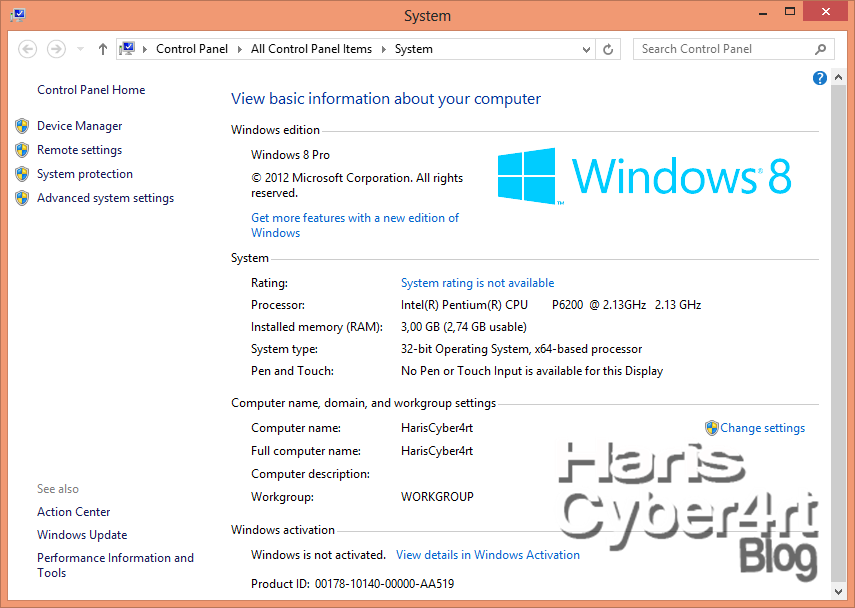Expand arrow after Control Panel breadcrumb
This screenshot has width=855, height=608.
[239, 49]
